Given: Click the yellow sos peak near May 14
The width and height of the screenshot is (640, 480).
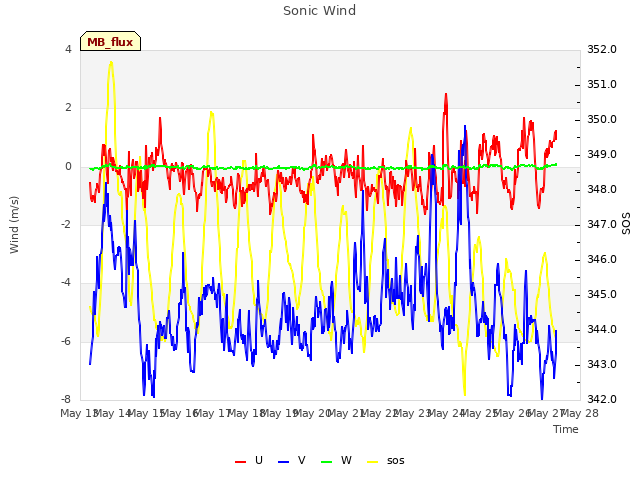Looking at the screenshot, I should tap(111, 62).
